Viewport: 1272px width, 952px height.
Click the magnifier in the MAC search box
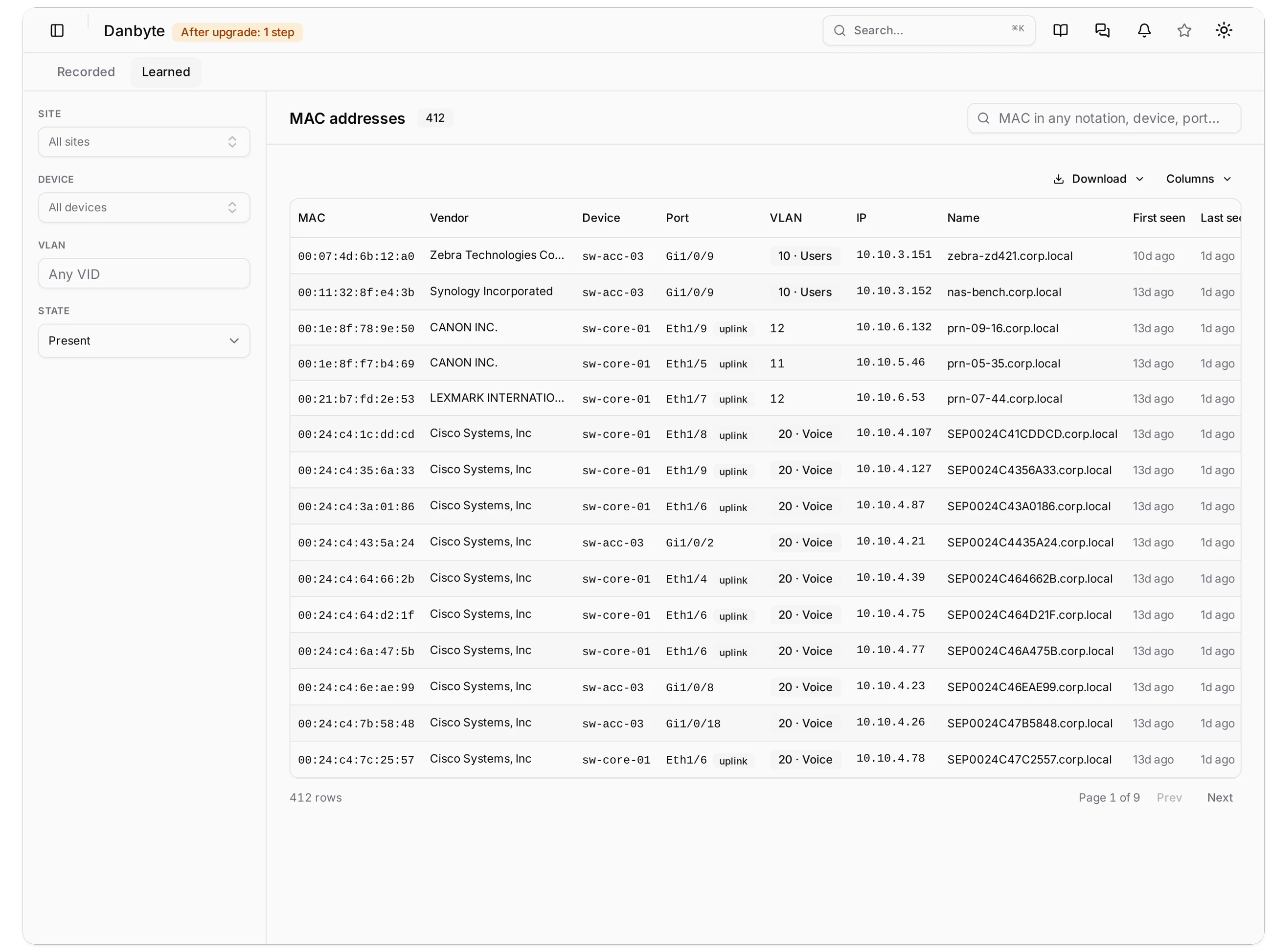coord(983,118)
